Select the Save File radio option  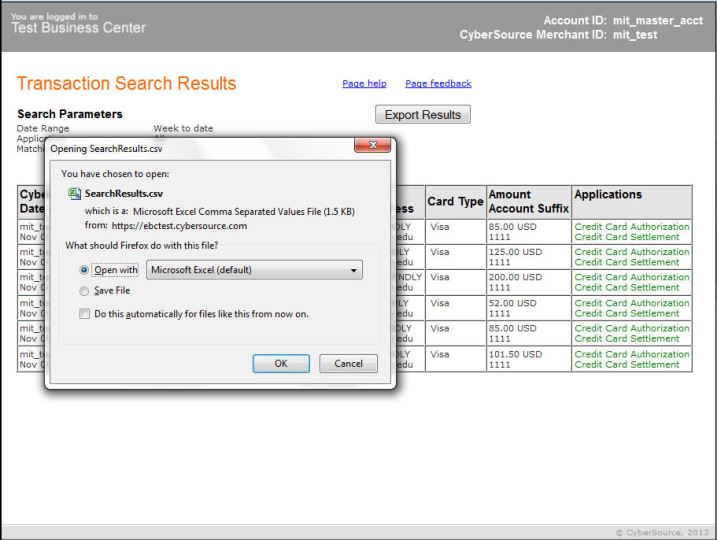pyautogui.click(x=83, y=290)
